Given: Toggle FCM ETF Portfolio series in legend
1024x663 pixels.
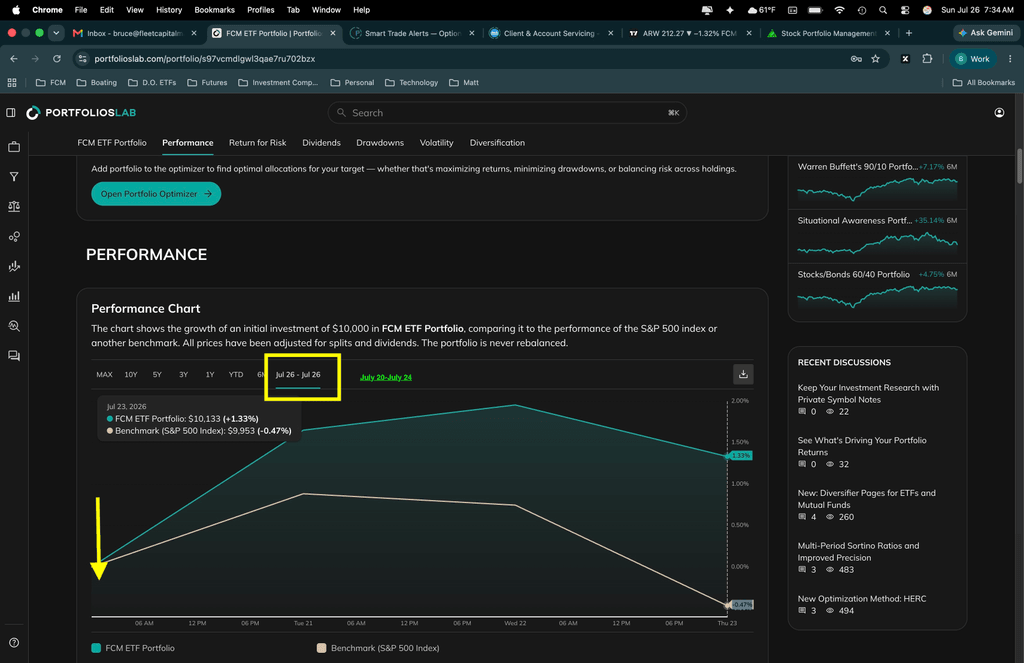Looking at the screenshot, I should point(133,648).
